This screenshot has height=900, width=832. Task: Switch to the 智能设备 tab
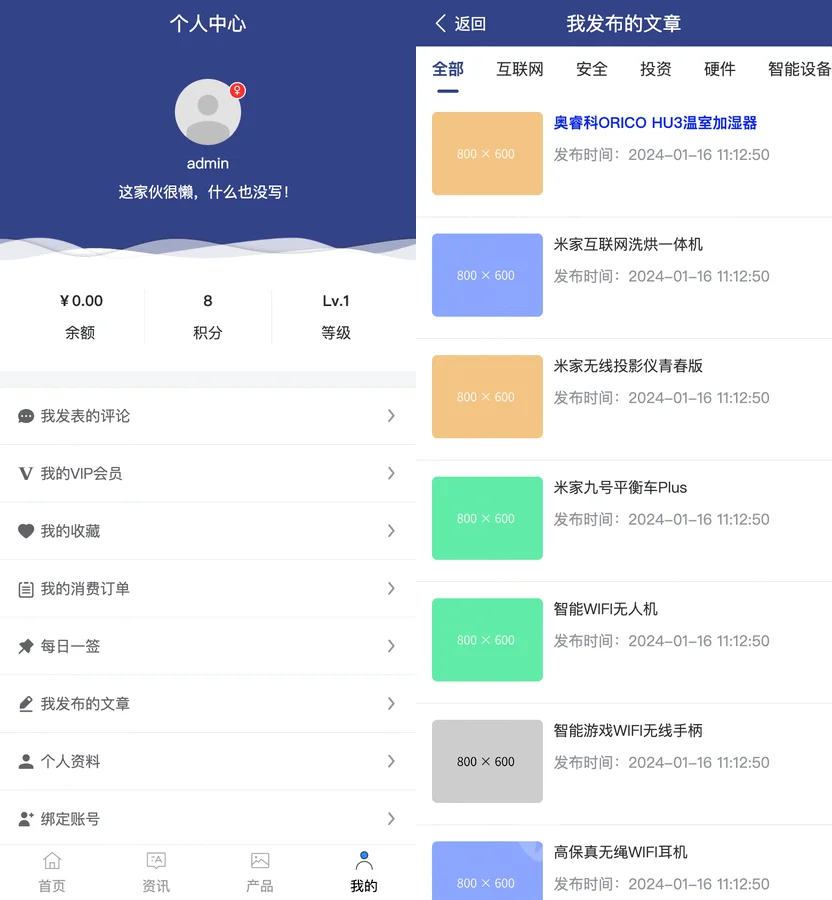(799, 69)
